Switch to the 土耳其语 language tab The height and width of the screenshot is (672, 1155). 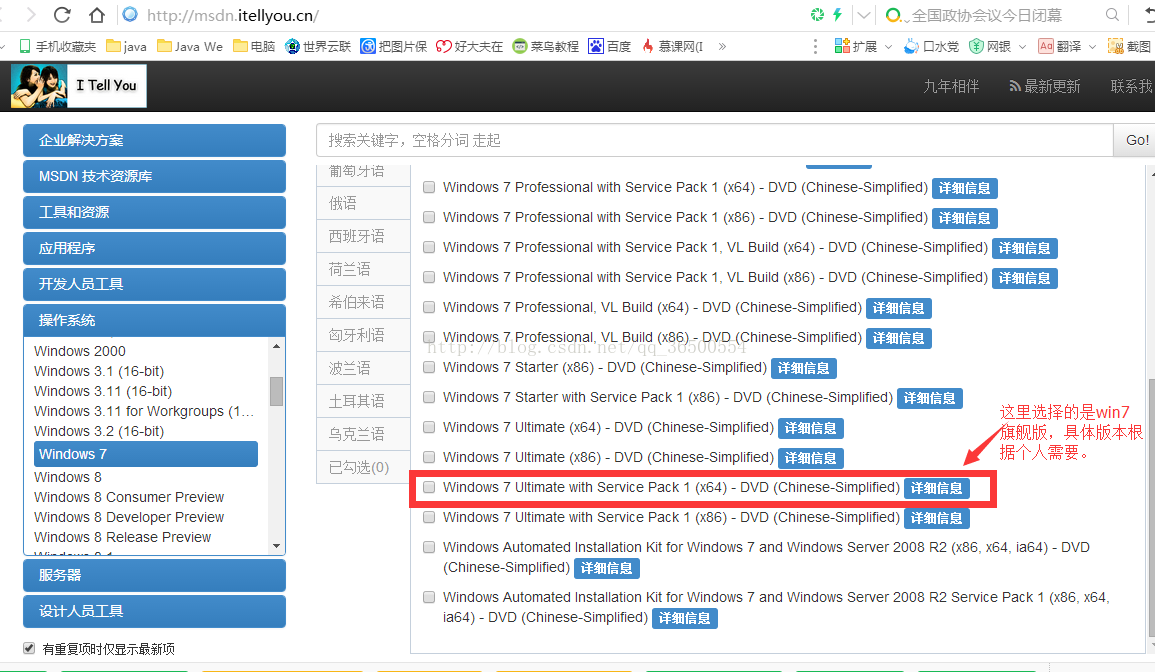pyautogui.click(x=363, y=401)
